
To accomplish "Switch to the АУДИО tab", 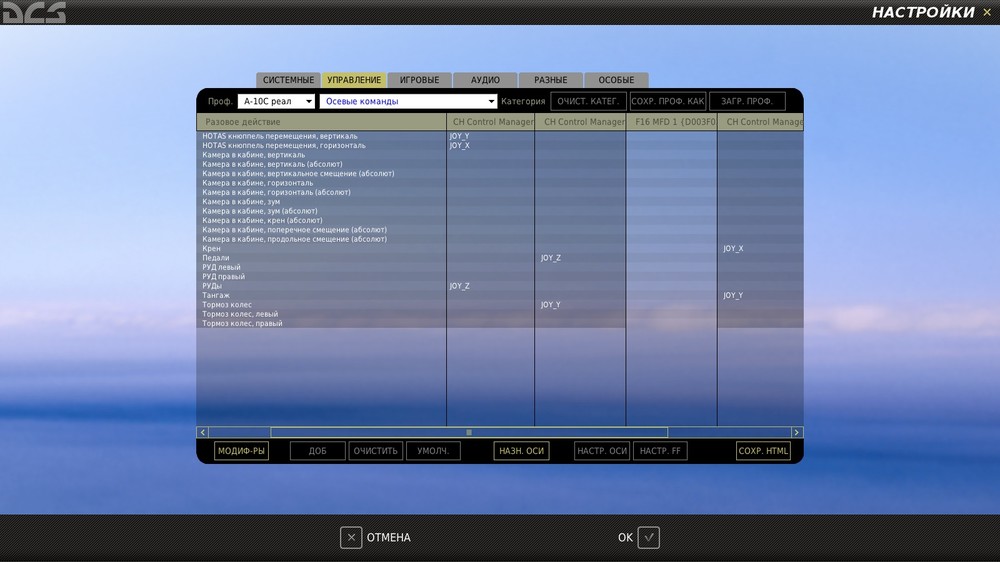I will tap(485, 80).
